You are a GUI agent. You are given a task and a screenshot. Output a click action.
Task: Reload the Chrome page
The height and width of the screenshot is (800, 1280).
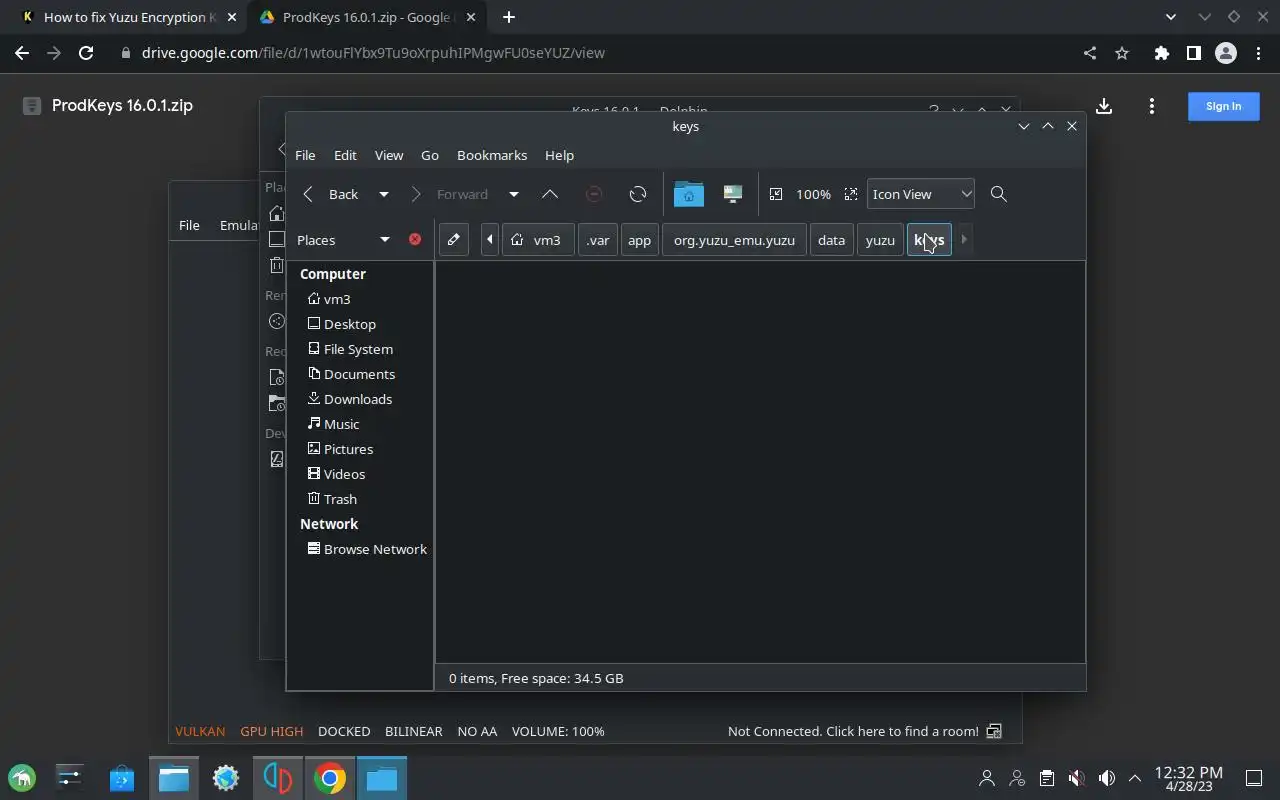(86, 53)
